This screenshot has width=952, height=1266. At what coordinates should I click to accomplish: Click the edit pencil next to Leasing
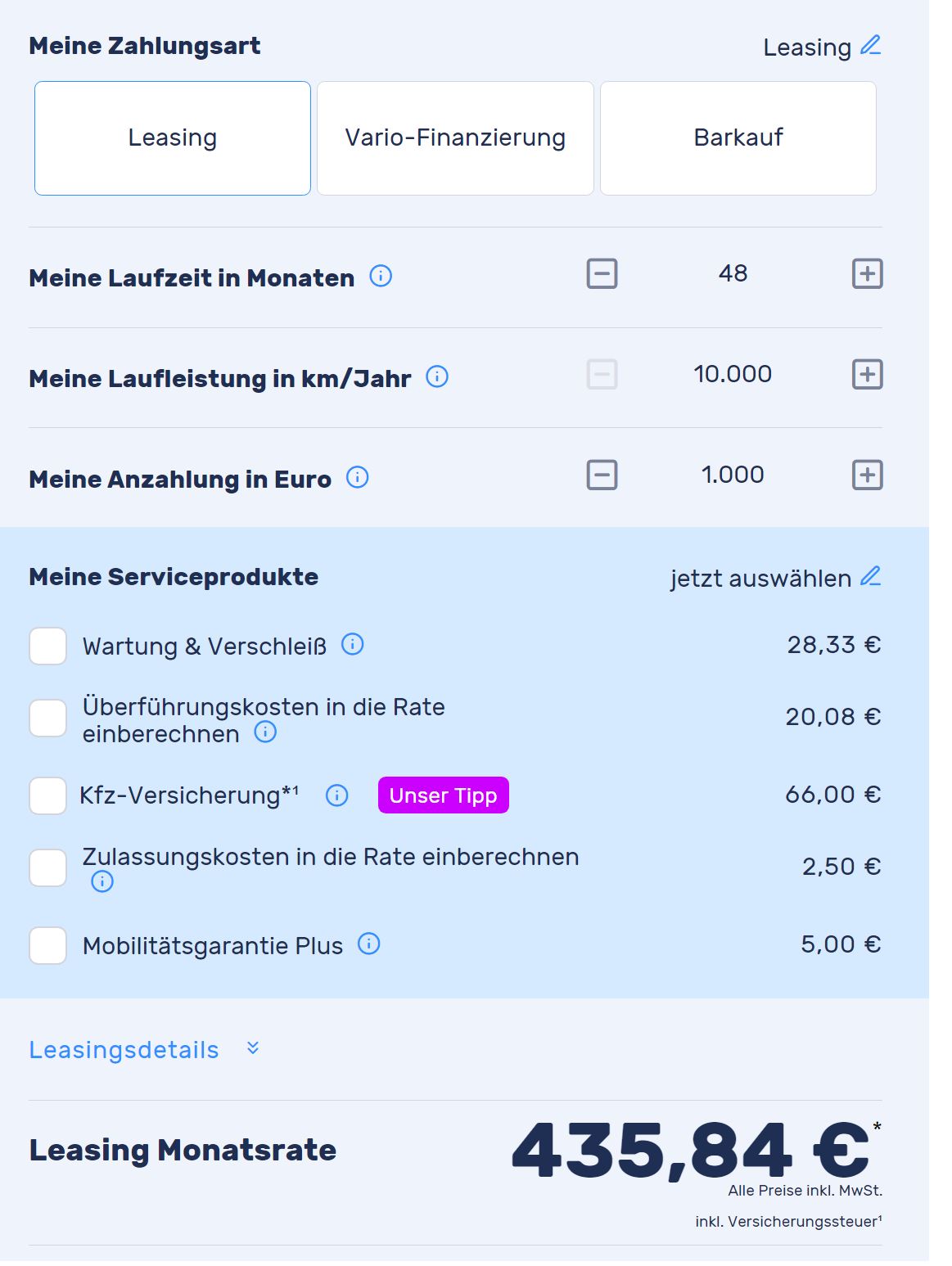[870, 46]
